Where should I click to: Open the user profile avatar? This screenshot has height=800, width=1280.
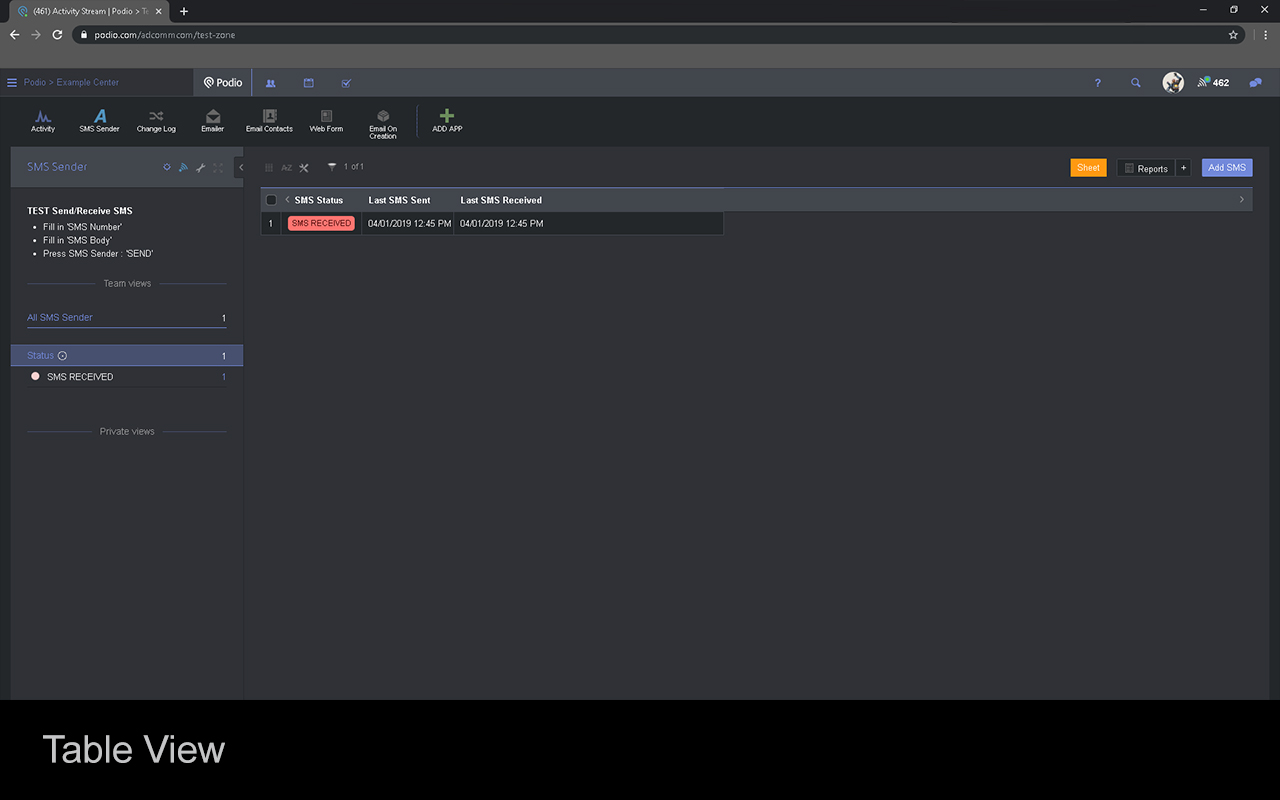coord(1173,83)
